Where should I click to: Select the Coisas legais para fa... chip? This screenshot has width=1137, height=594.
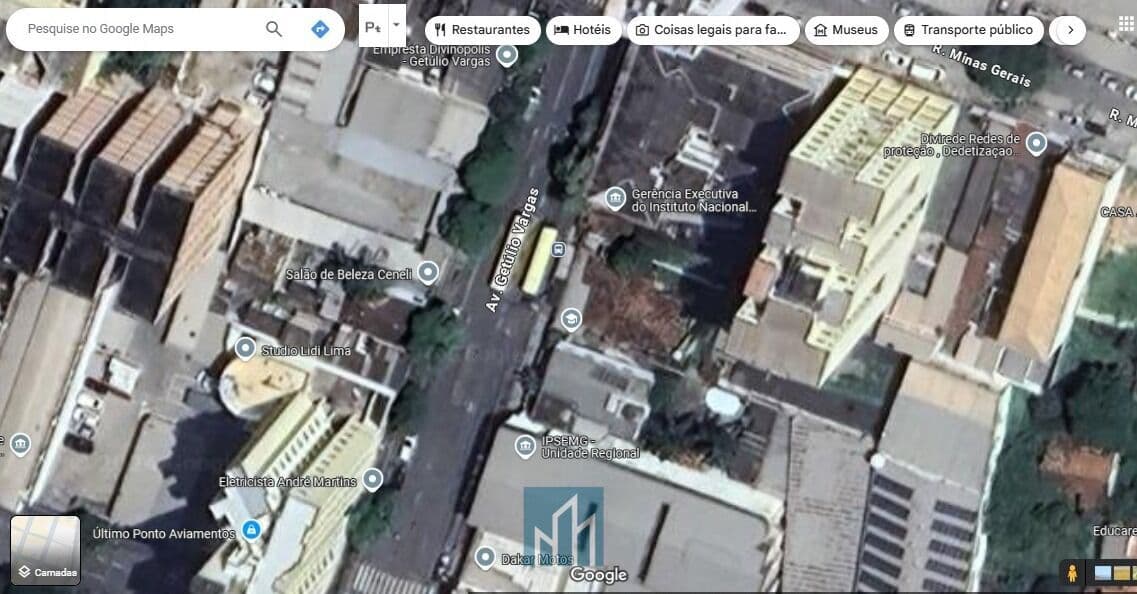tap(713, 30)
